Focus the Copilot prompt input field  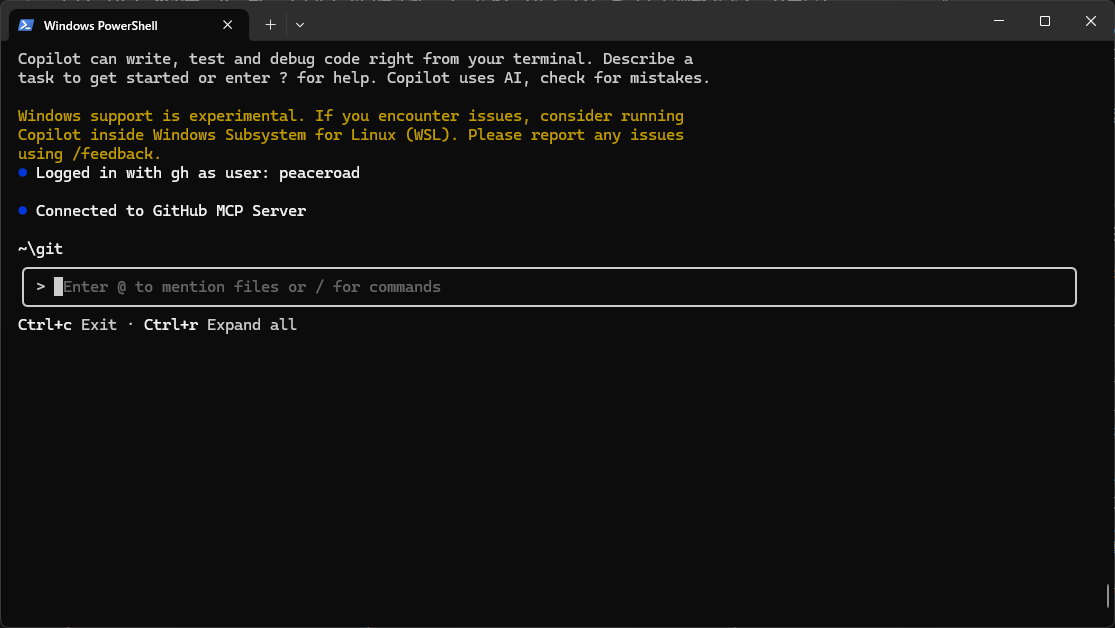[549, 287]
